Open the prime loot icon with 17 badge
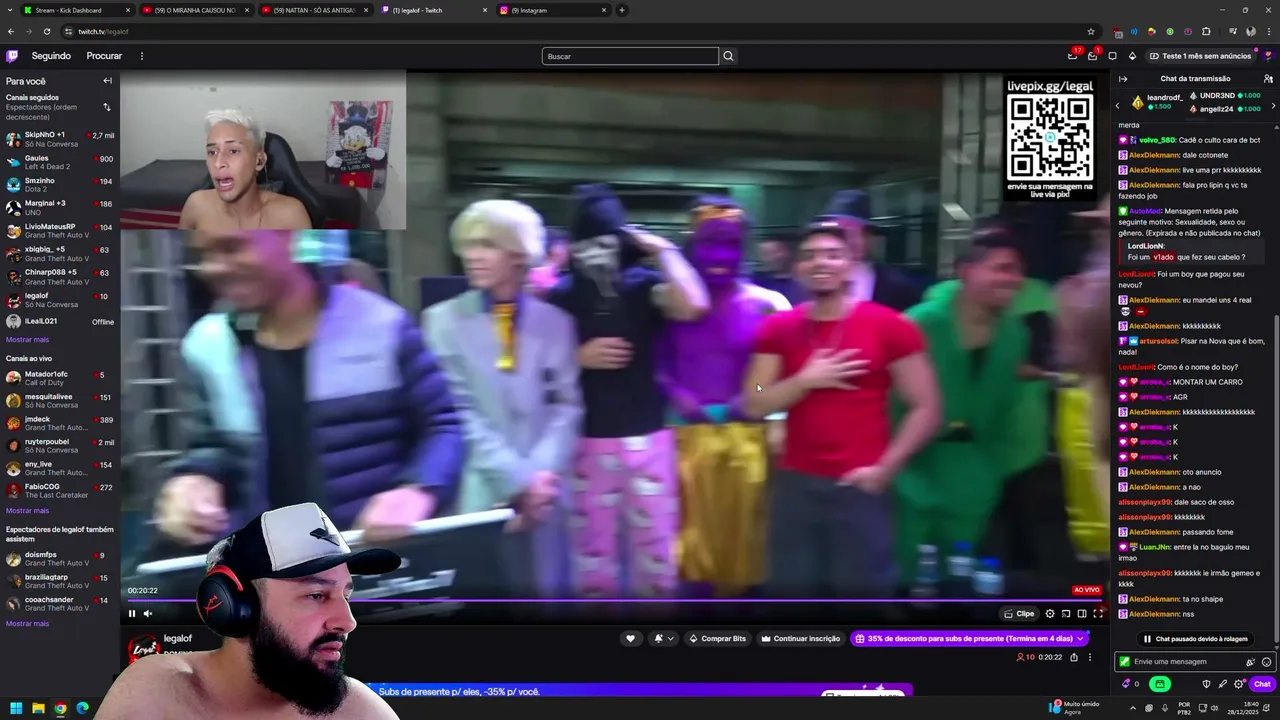 pos(1073,56)
